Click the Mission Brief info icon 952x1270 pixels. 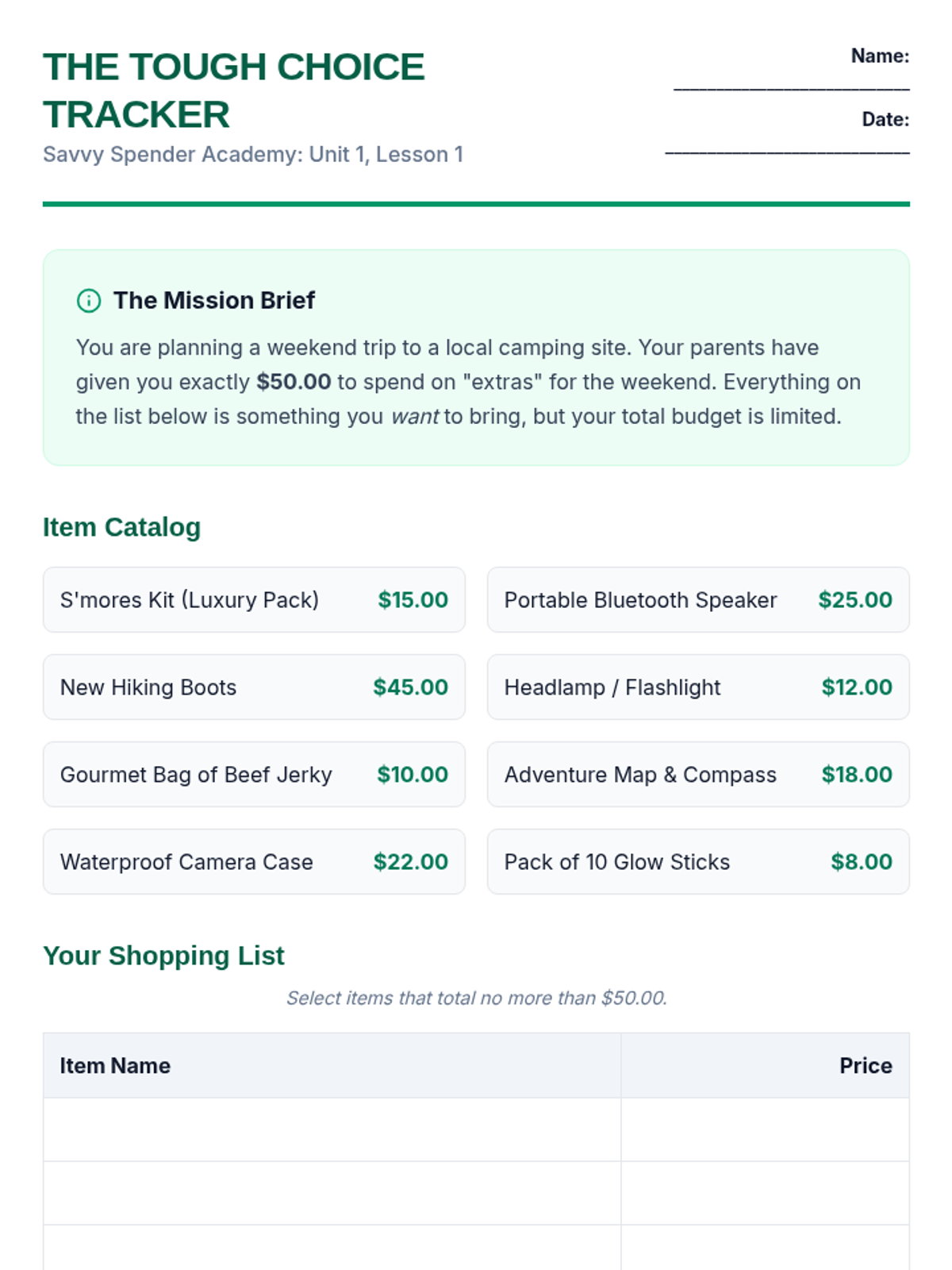point(89,301)
